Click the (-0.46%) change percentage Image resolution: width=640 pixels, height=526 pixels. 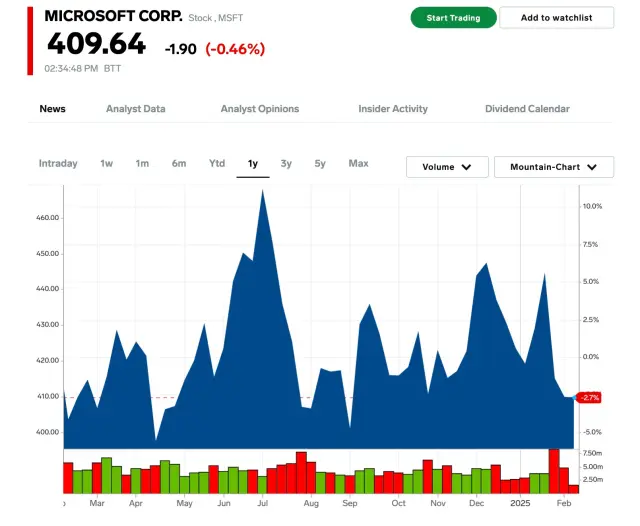click(x=235, y=49)
